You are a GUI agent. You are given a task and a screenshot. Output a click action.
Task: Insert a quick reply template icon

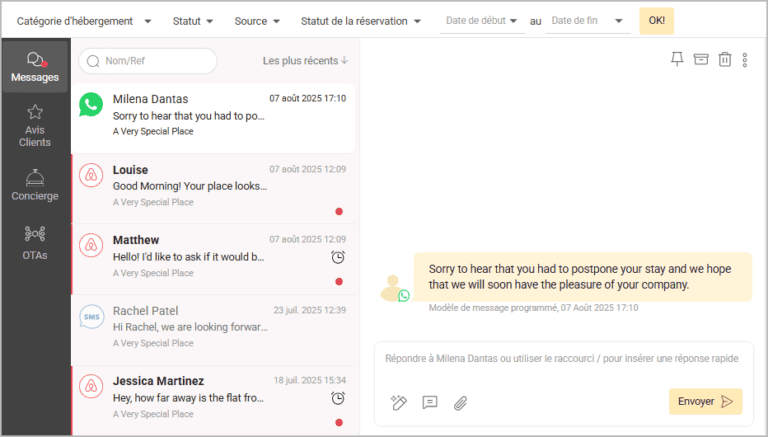[x=430, y=402]
